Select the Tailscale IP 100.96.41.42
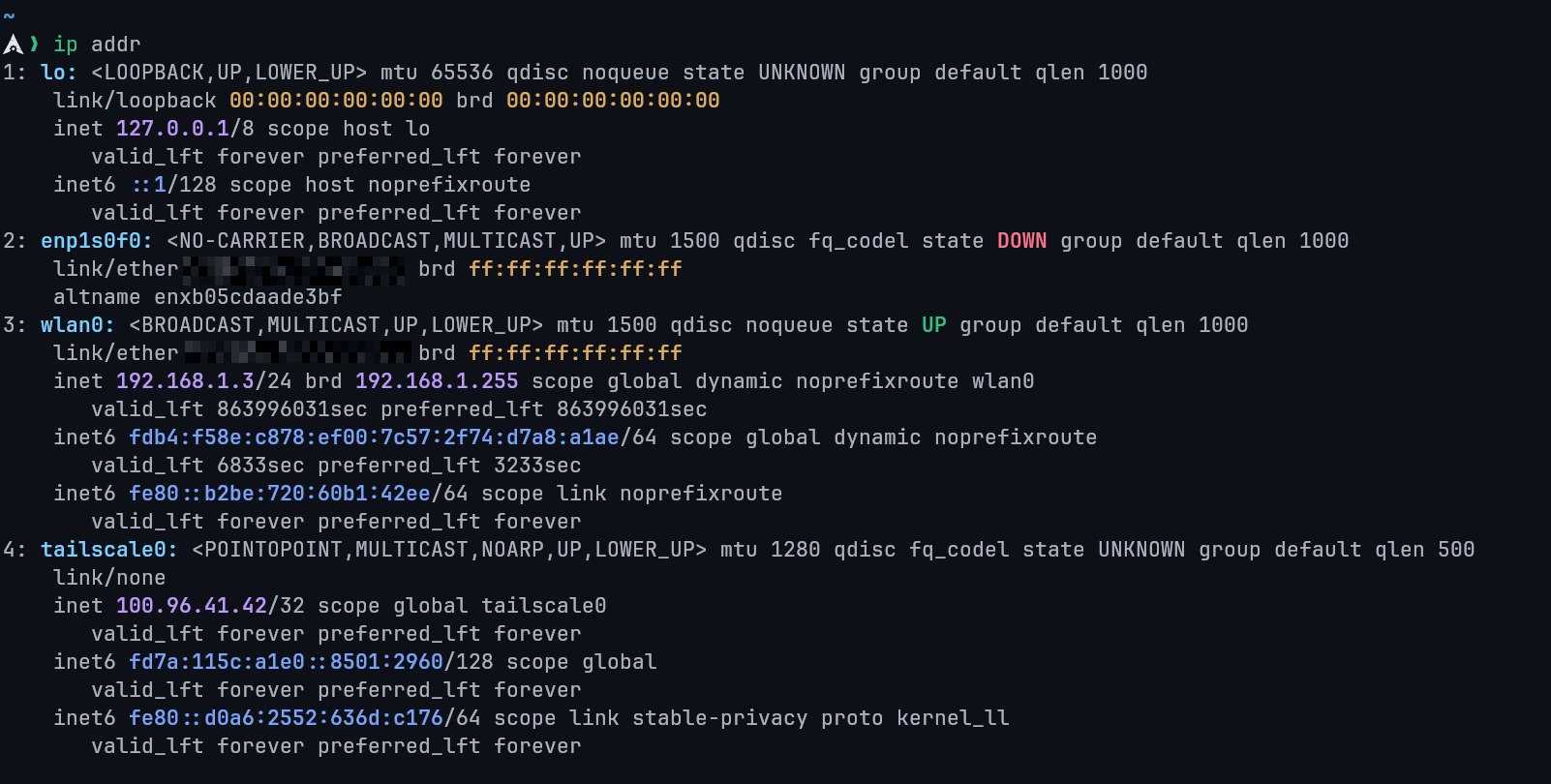The height and width of the screenshot is (784, 1551). click(x=192, y=606)
